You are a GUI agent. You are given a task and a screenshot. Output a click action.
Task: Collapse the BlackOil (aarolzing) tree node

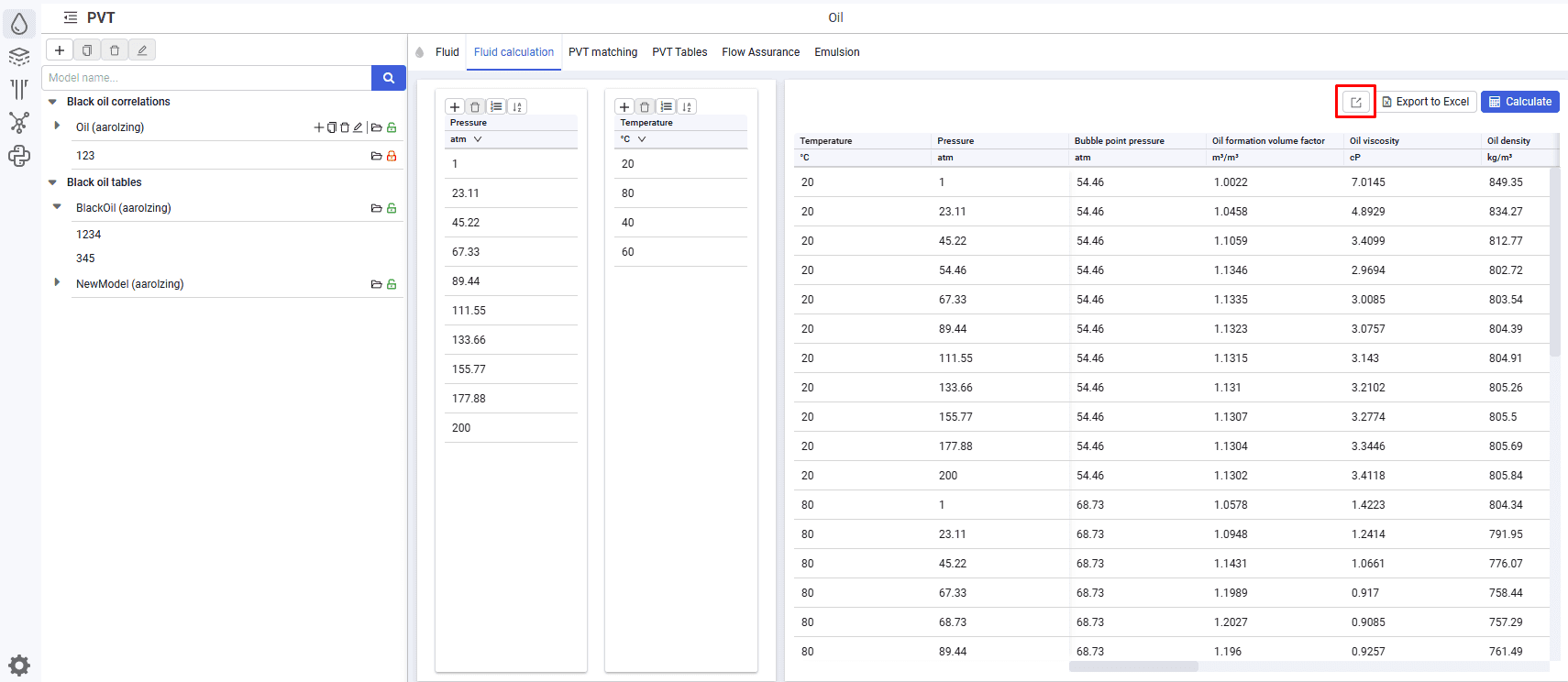coord(57,206)
